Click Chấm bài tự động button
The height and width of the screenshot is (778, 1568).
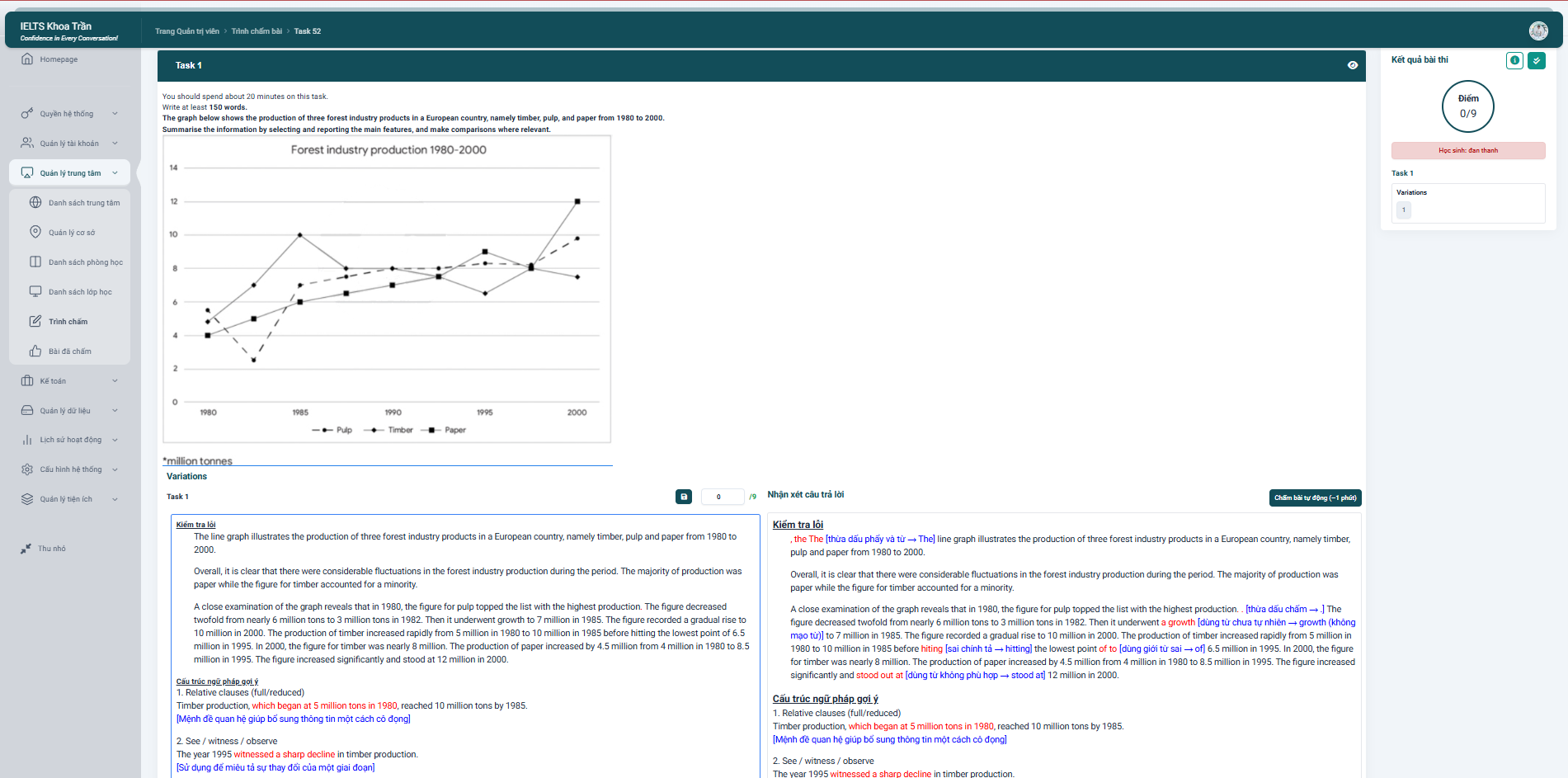(1315, 497)
